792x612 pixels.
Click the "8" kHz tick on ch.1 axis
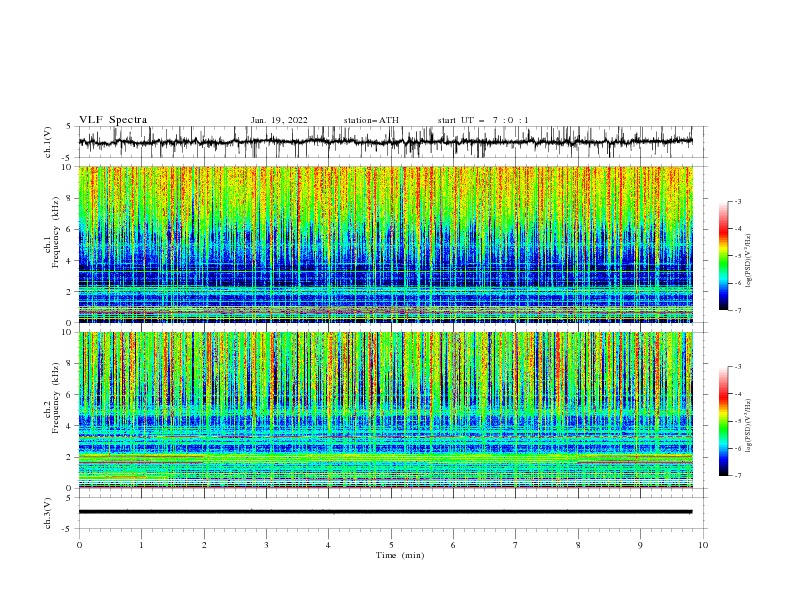70,198
